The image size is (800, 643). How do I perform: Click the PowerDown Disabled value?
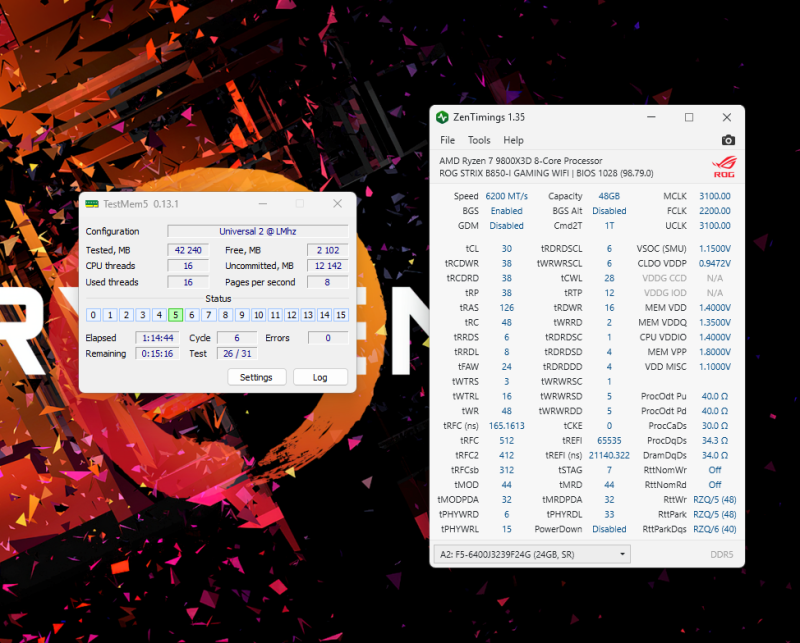[609, 529]
